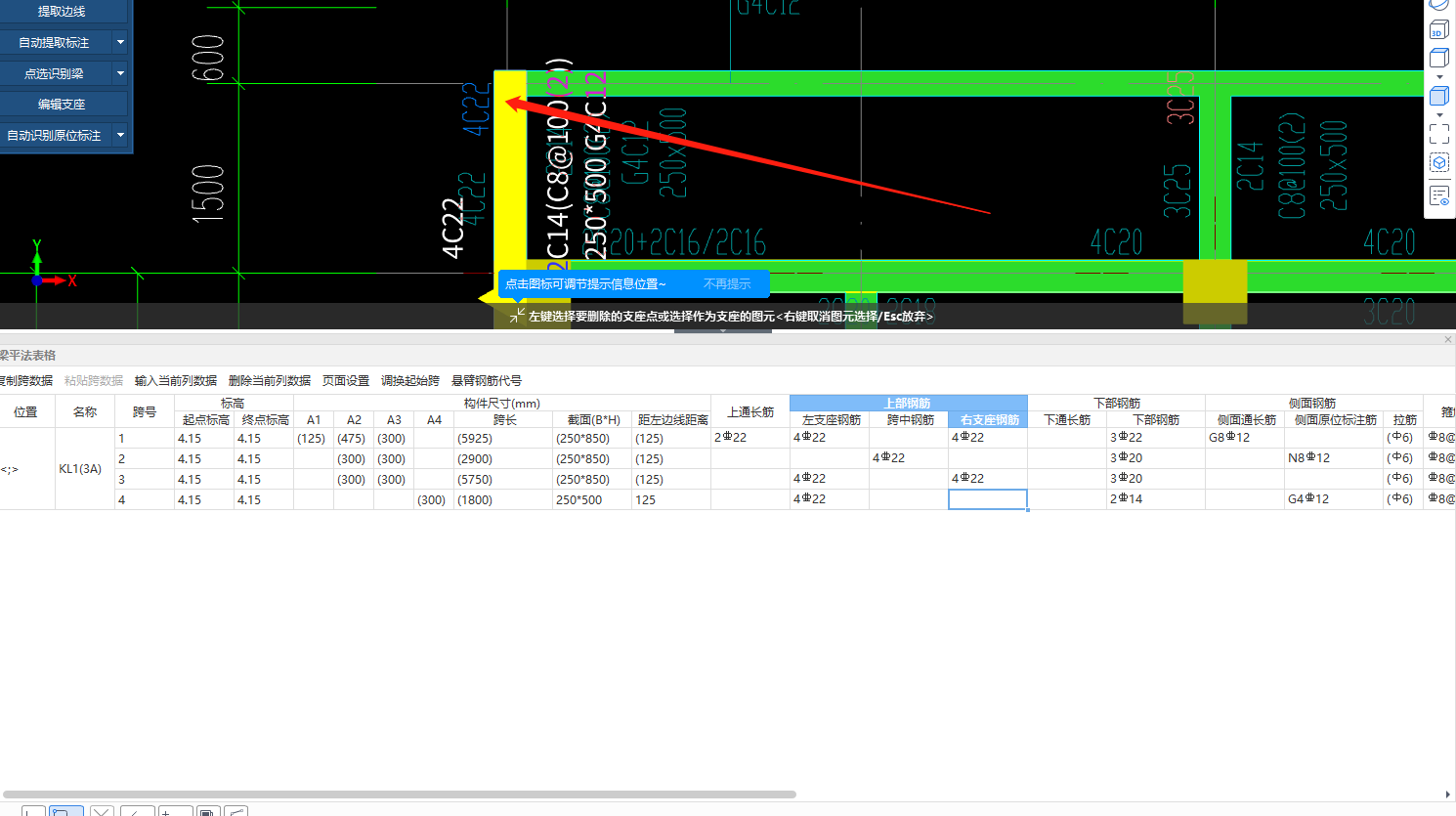Click 编辑支座 button
Screen dimensions: 1456x816
coord(63,104)
